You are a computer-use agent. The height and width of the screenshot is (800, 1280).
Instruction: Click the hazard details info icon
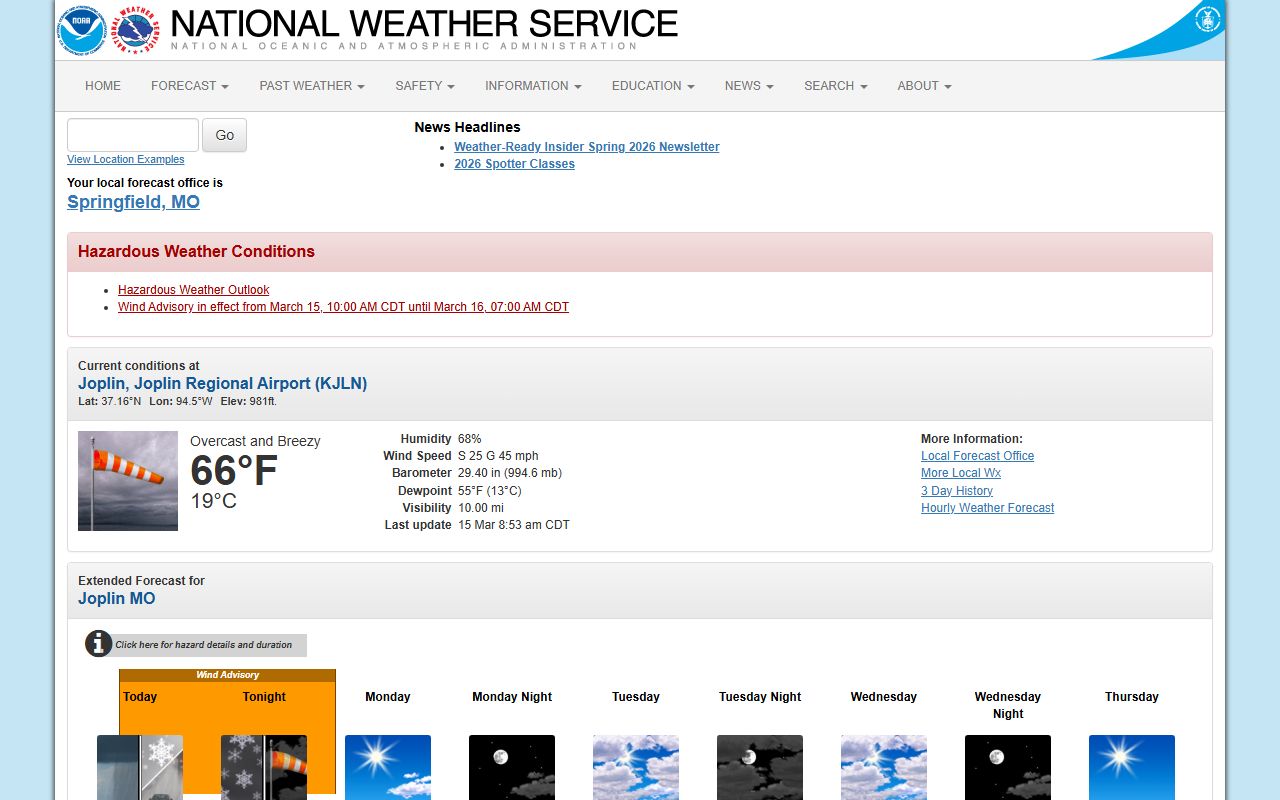(x=98, y=644)
